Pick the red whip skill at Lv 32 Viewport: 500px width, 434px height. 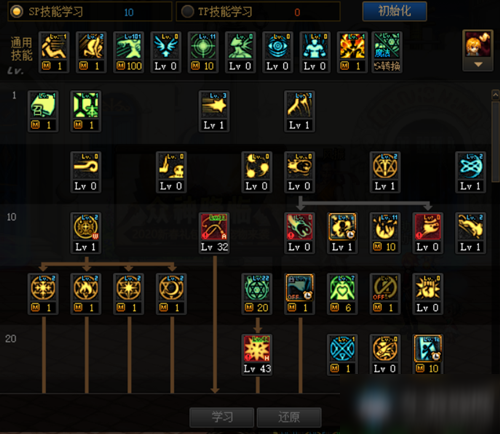point(214,233)
